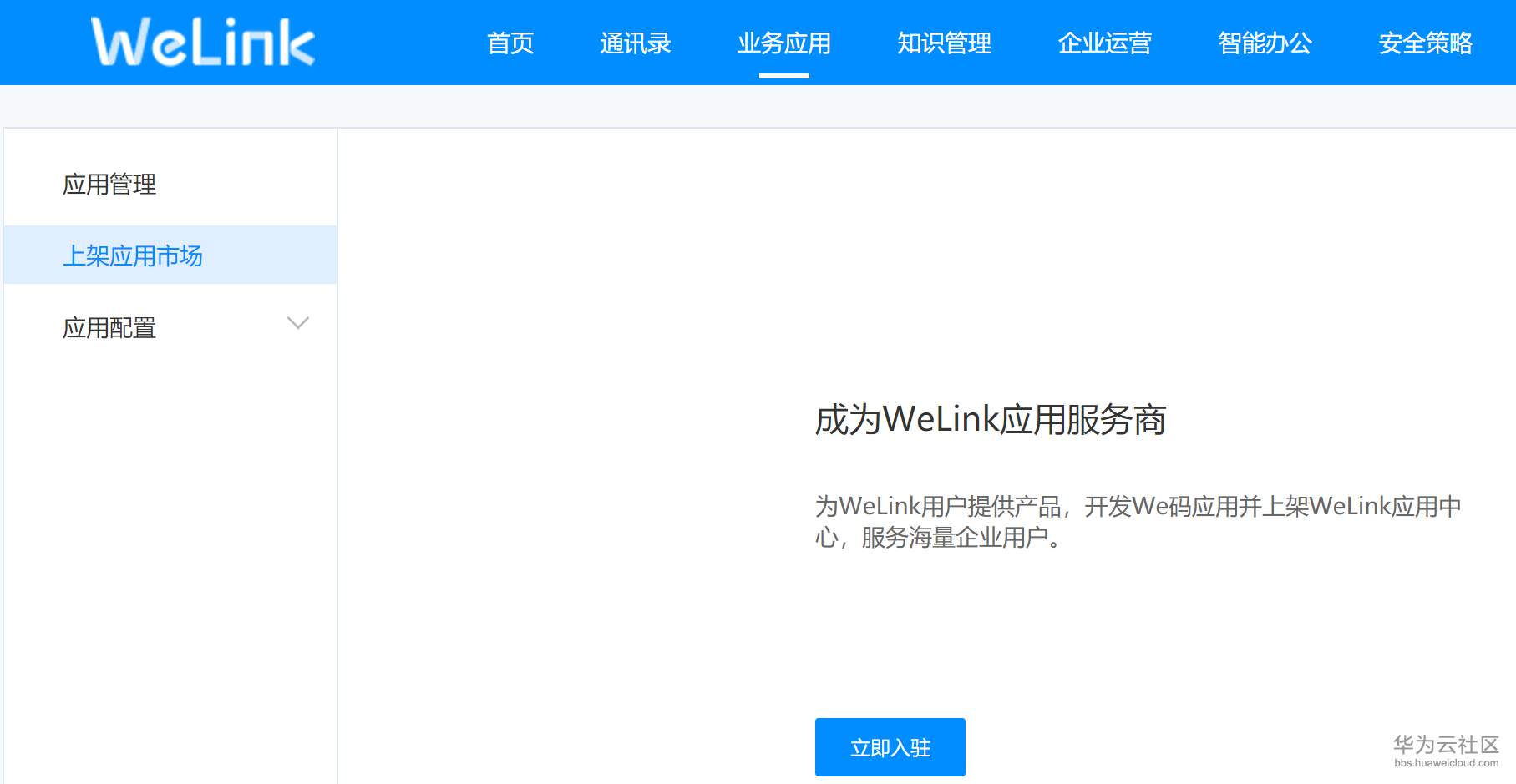Open the 企业运营 tab
This screenshot has height=784, width=1516.
coord(1105,43)
